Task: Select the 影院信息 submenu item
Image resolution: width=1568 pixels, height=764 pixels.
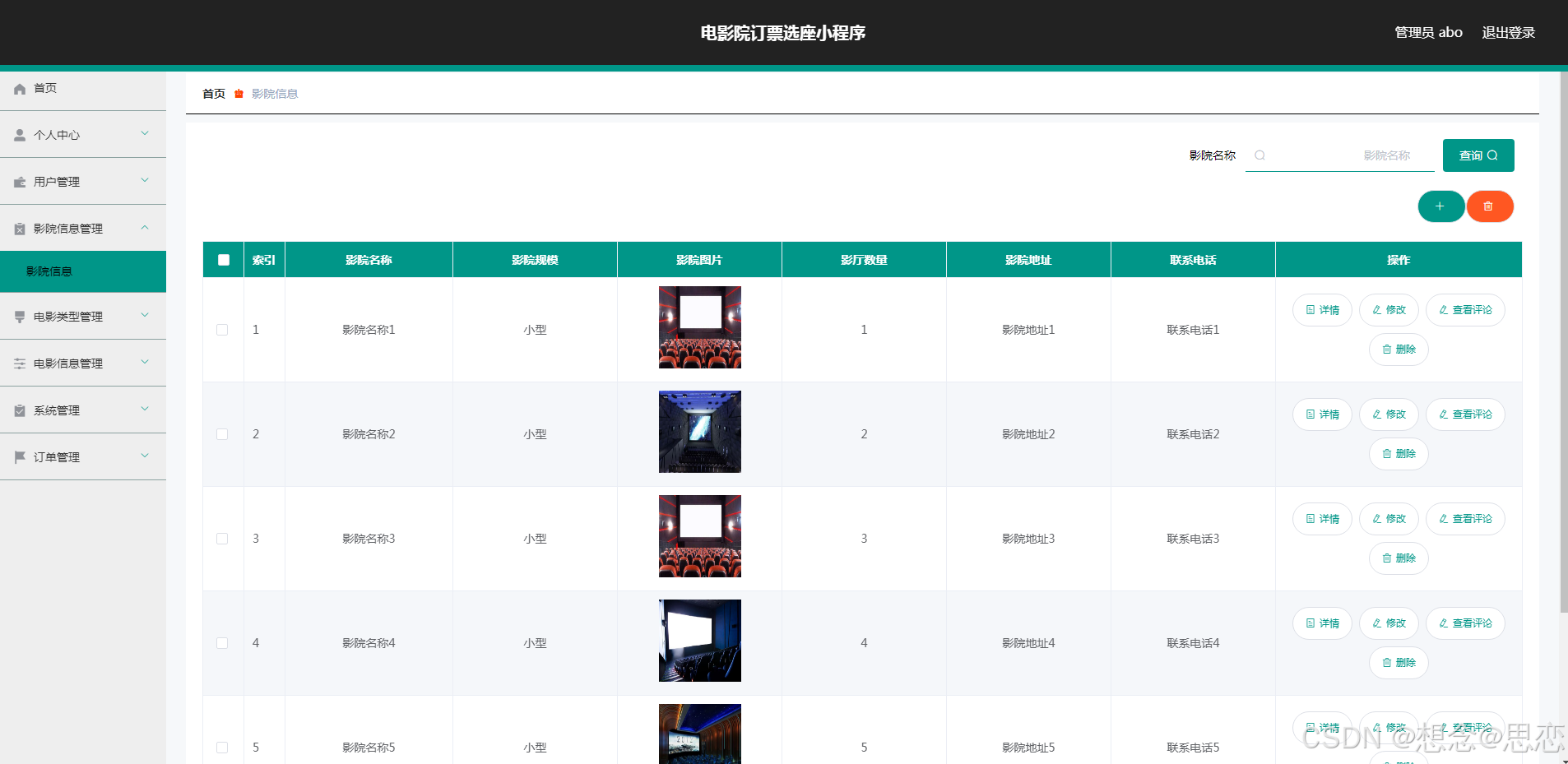Action: coord(83,271)
